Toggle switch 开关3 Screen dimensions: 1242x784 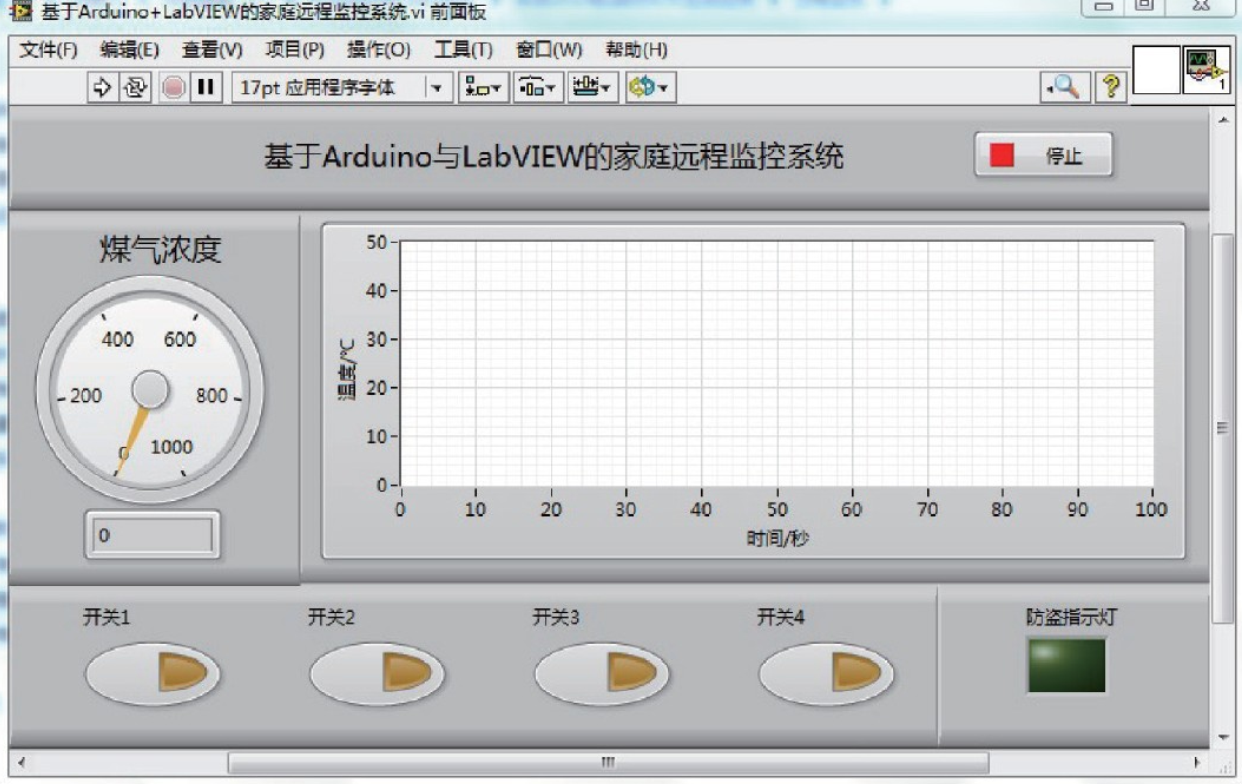point(602,673)
